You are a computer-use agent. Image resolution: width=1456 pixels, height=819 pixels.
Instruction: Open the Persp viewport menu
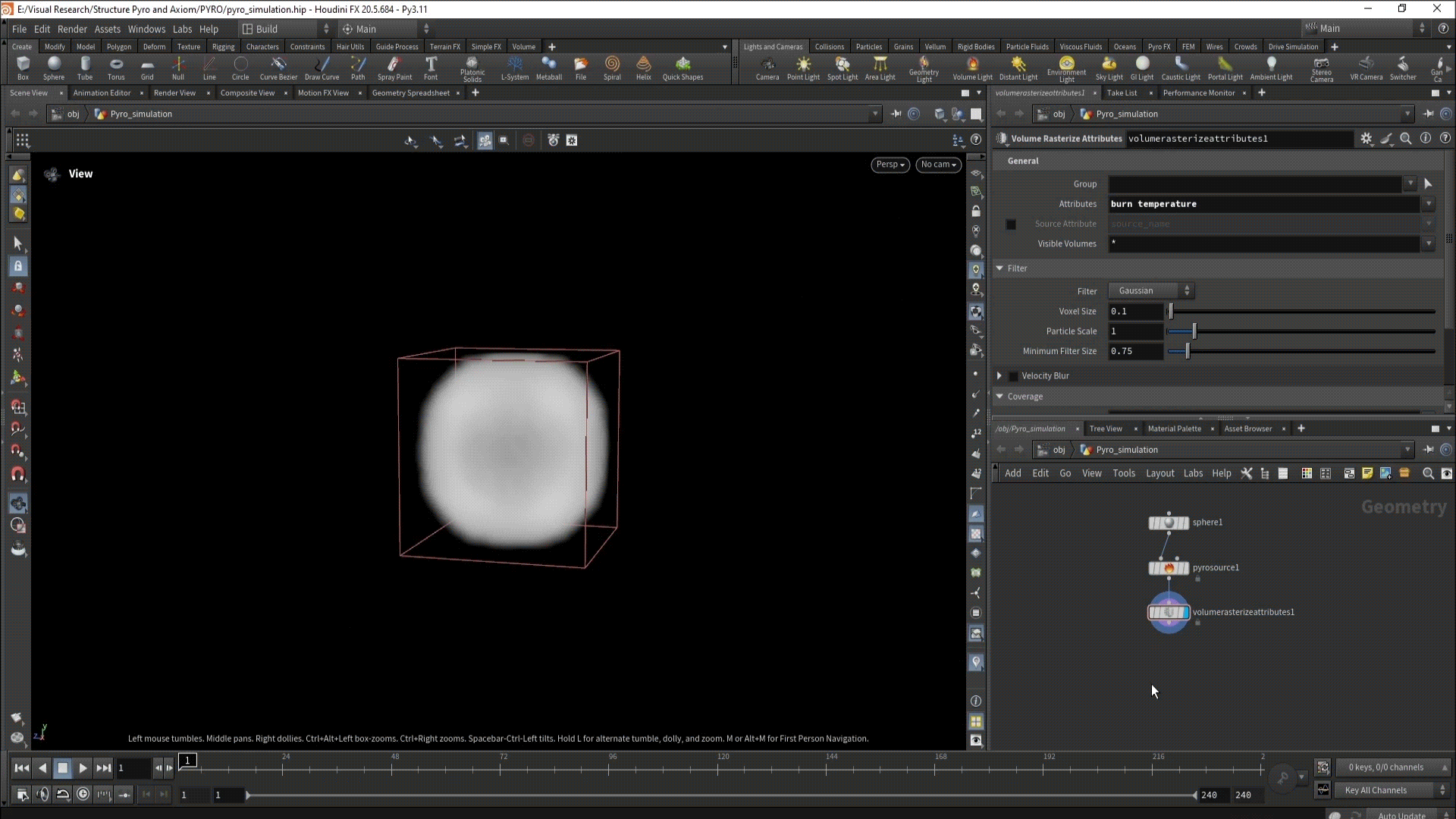pos(890,165)
